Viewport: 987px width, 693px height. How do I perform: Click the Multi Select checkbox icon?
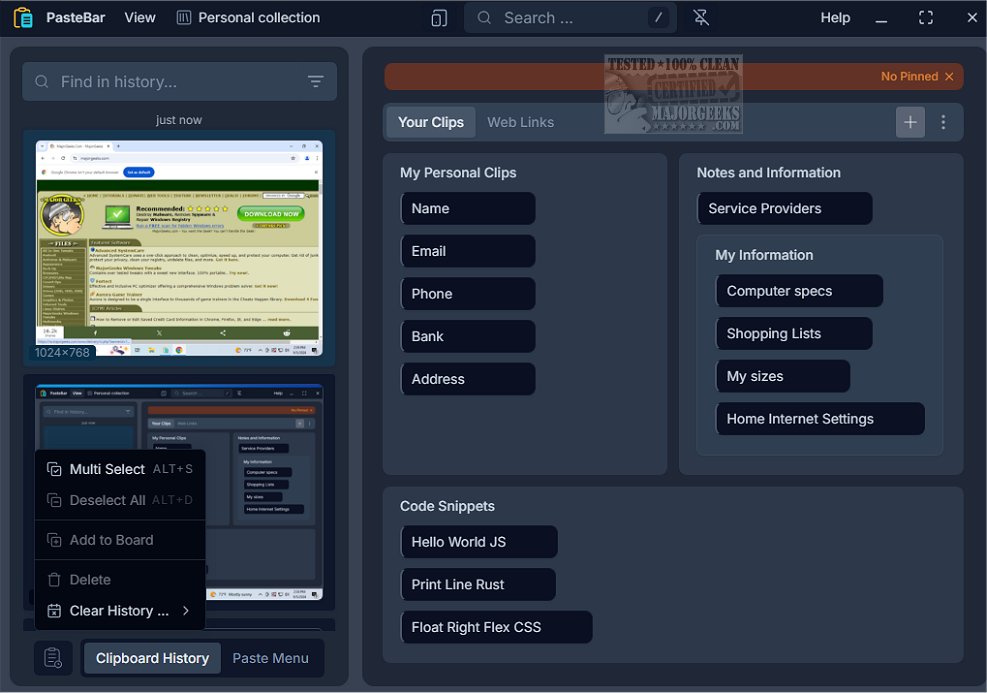pyautogui.click(x=54, y=470)
